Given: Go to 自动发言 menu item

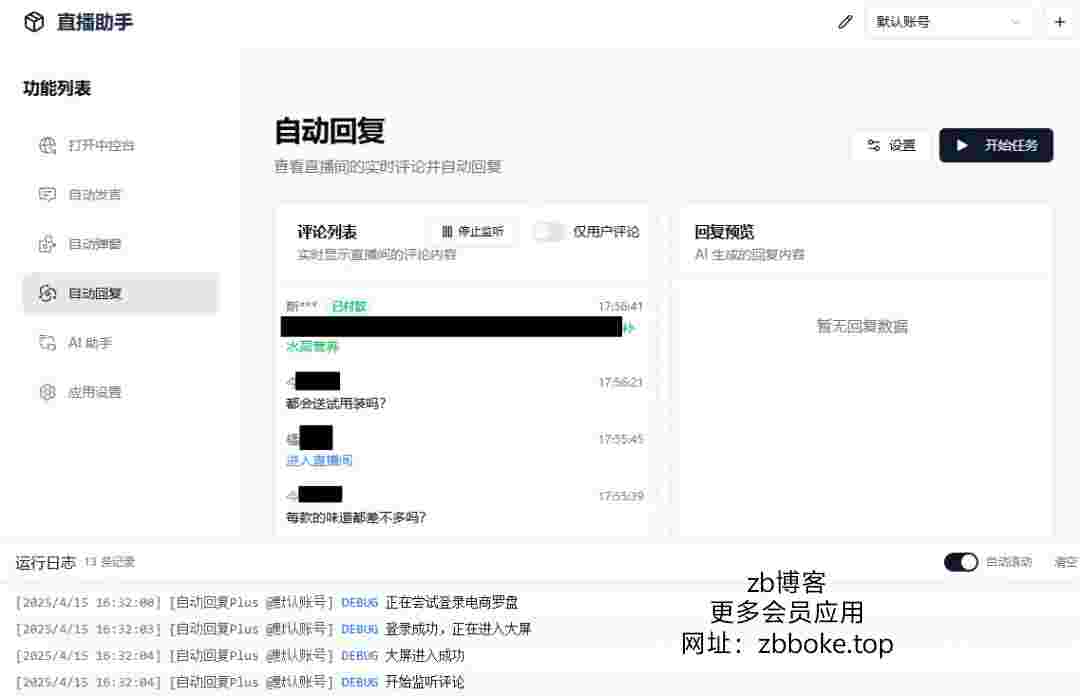Looking at the screenshot, I should tap(121, 195).
